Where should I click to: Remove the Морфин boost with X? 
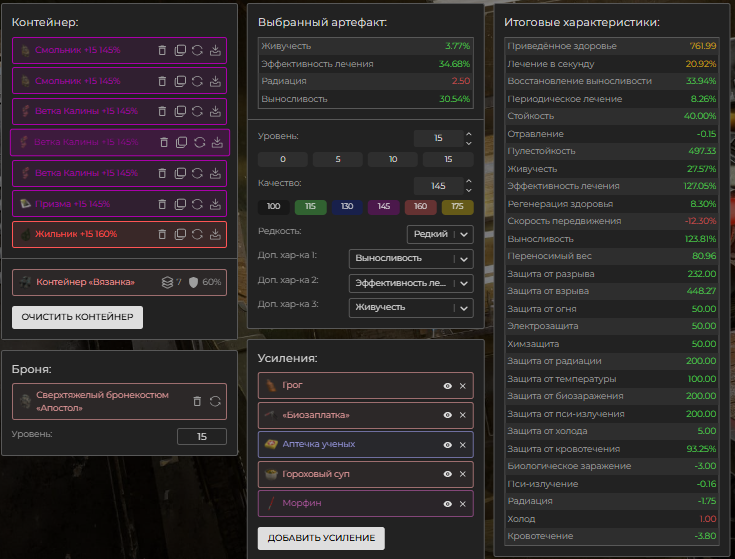coord(463,504)
